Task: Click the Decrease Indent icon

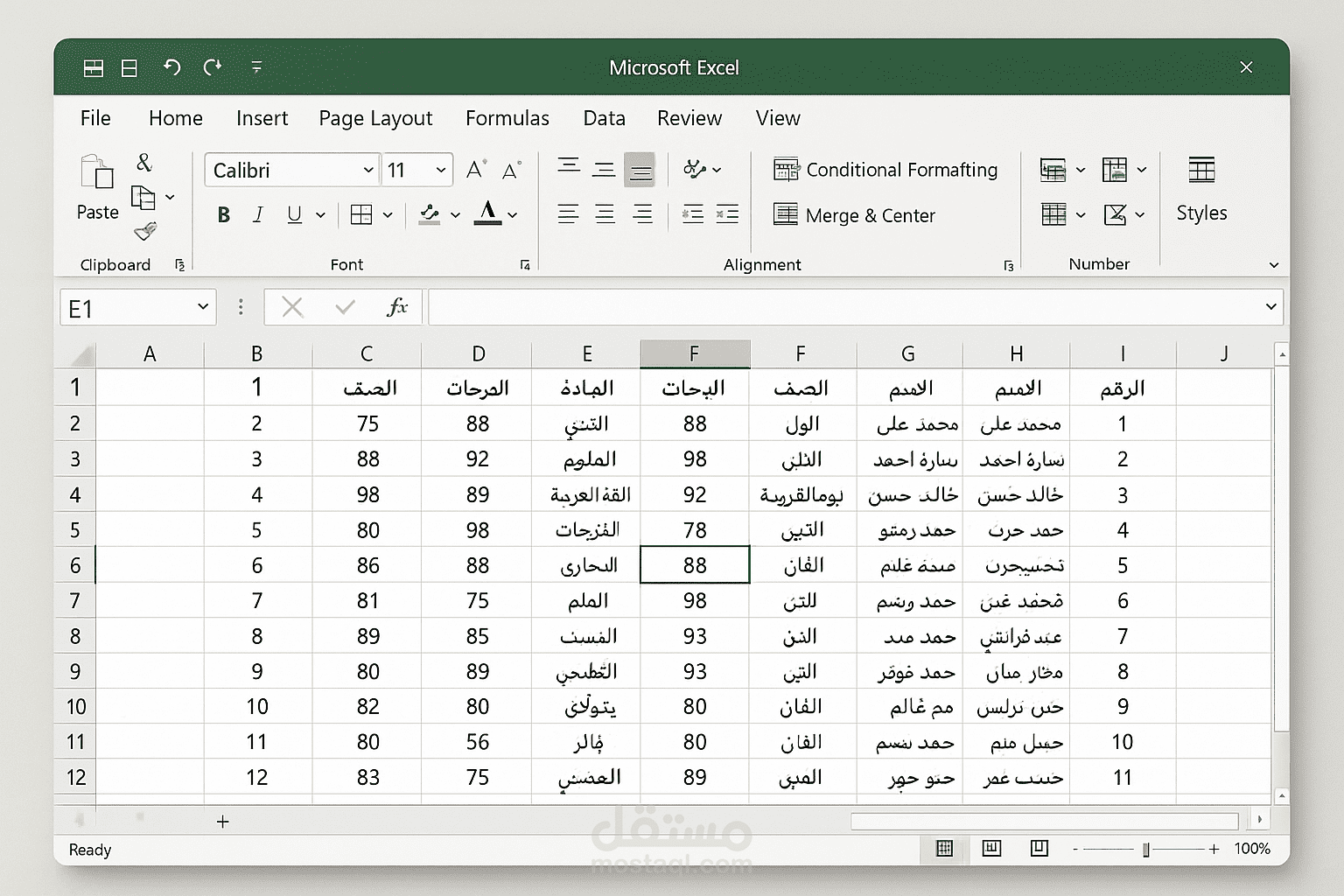Action: (693, 214)
